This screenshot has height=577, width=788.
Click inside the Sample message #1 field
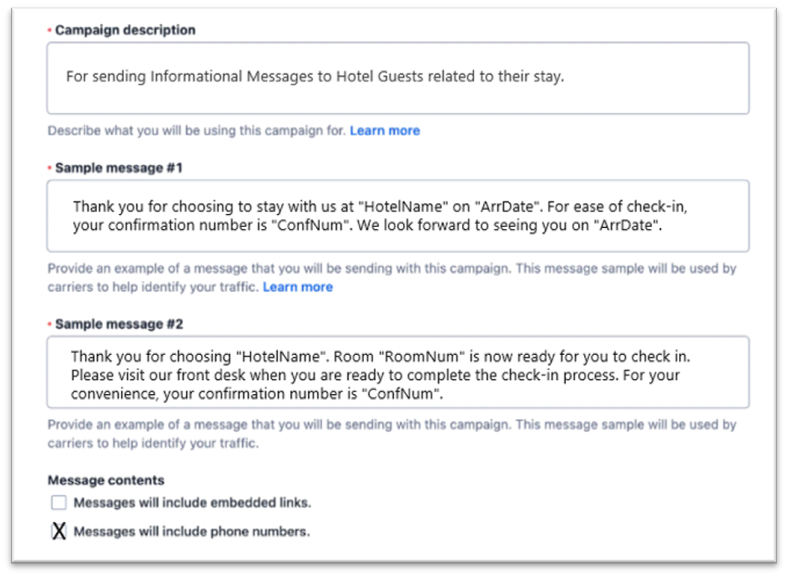(x=397, y=216)
